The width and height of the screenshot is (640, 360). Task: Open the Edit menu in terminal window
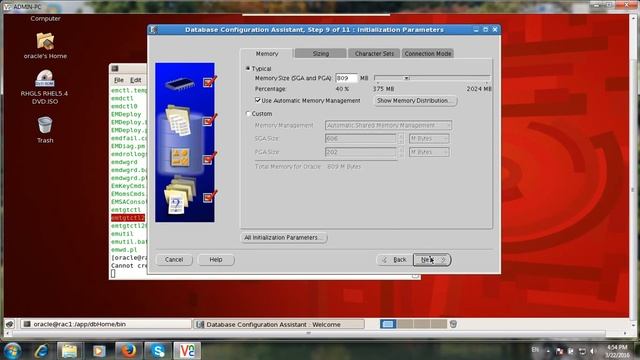click(x=136, y=80)
